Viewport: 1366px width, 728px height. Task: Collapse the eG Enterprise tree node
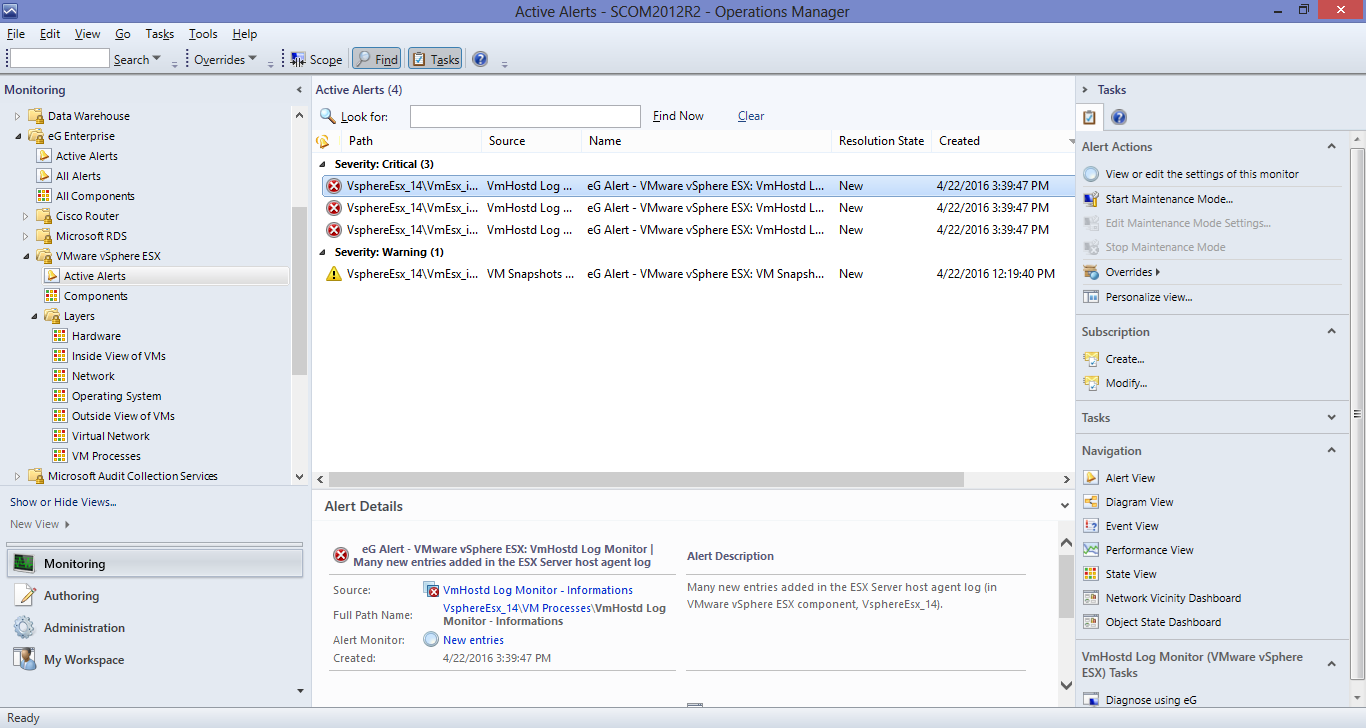[17, 136]
